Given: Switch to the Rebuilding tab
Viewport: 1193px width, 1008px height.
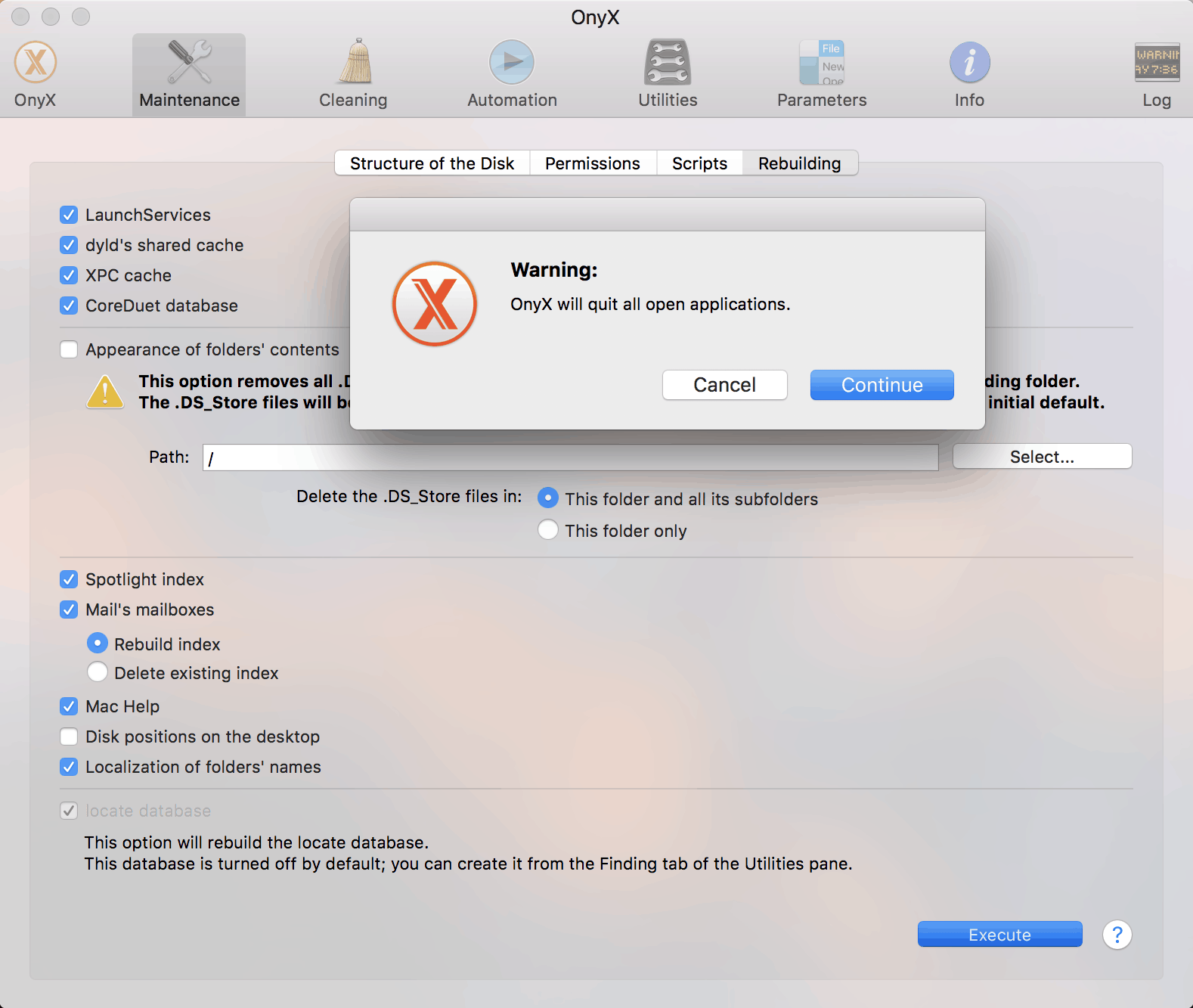Looking at the screenshot, I should click(x=800, y=163).
